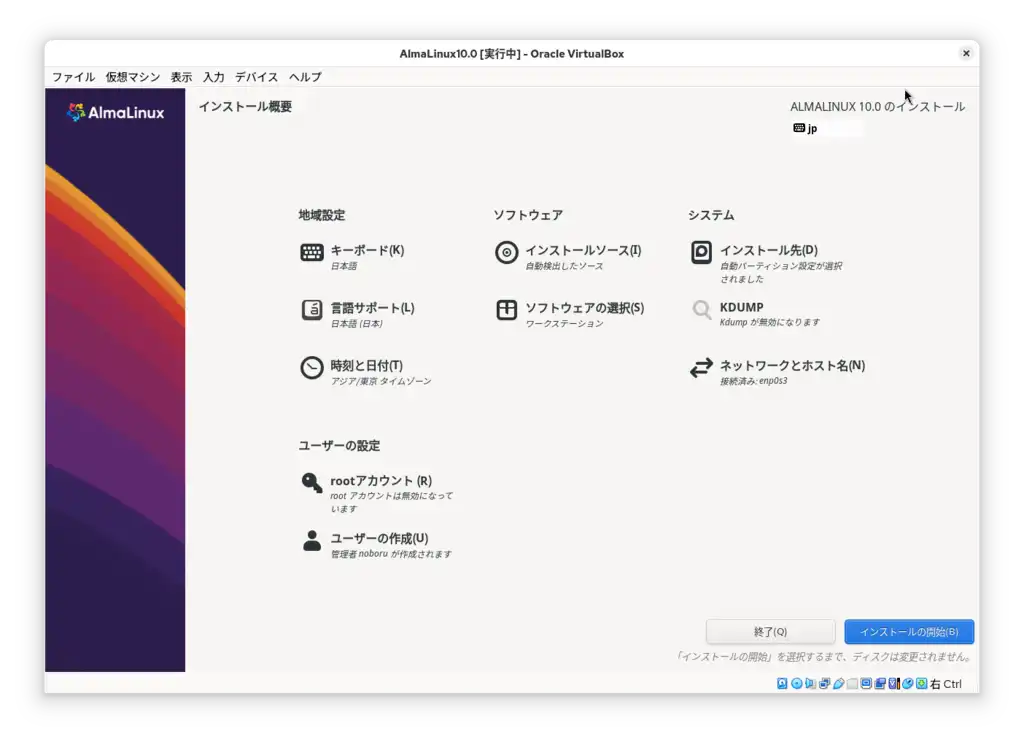Open the KDUMP configuration screen
Screen dimensions: 1024x742
(742, 308)
